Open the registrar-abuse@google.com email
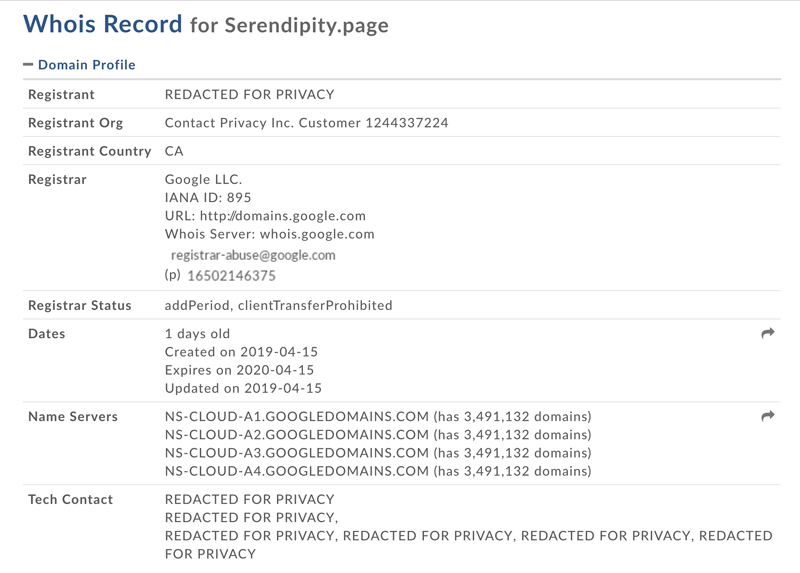The width and height of the screenshot is (800, 573). [x=253, y=255]
